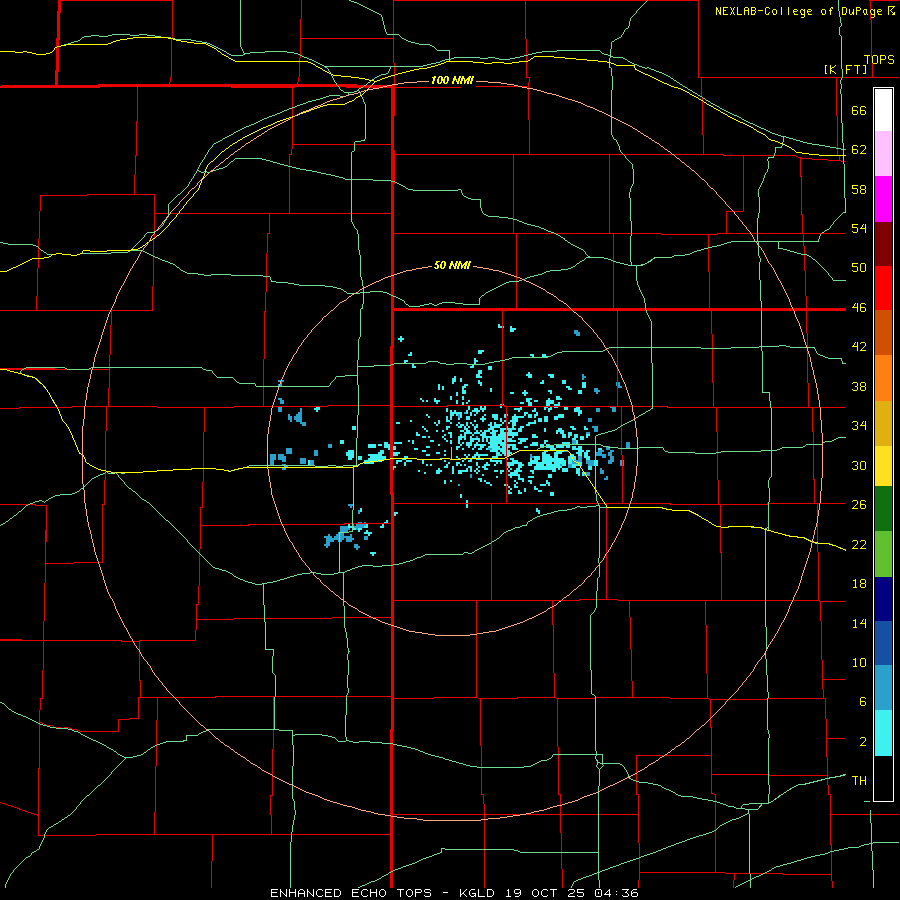Click the "50" legend value

859,268
